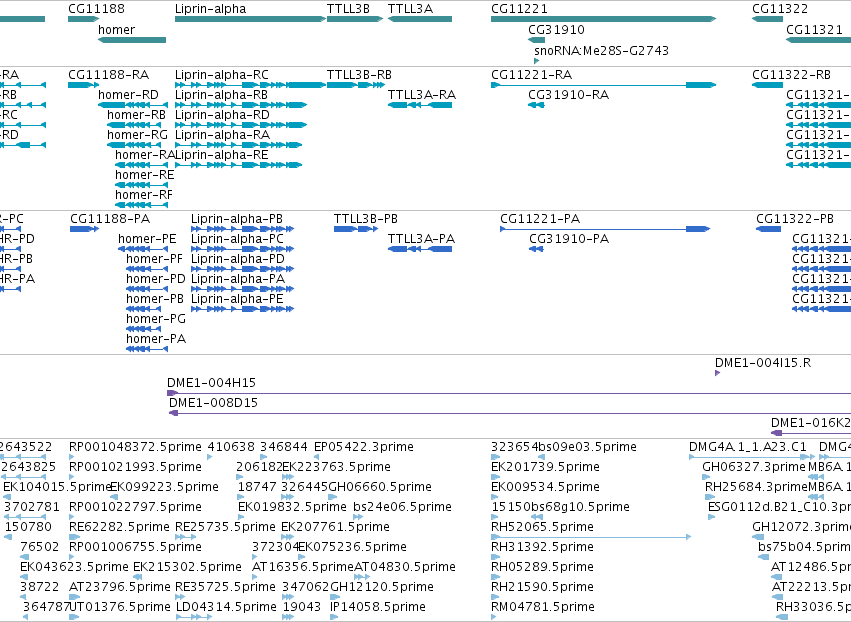Open the CG11221 gene label
The image size is (851, 622).
519,9
